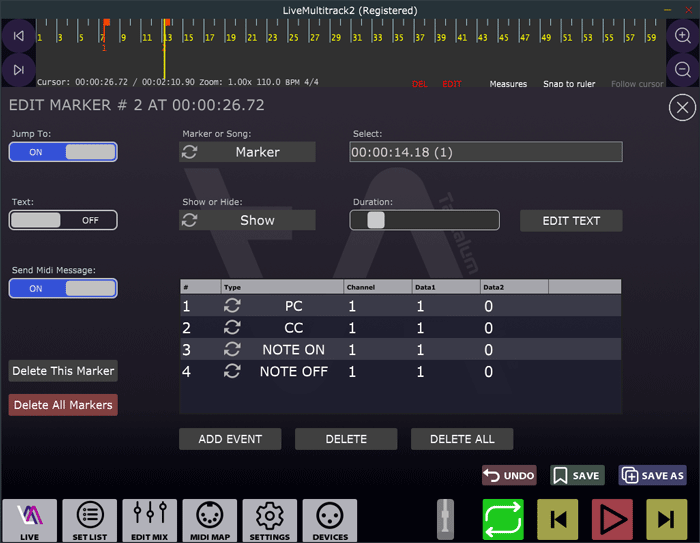Click measure 29 on the ruler

click(x=336, y=38)
